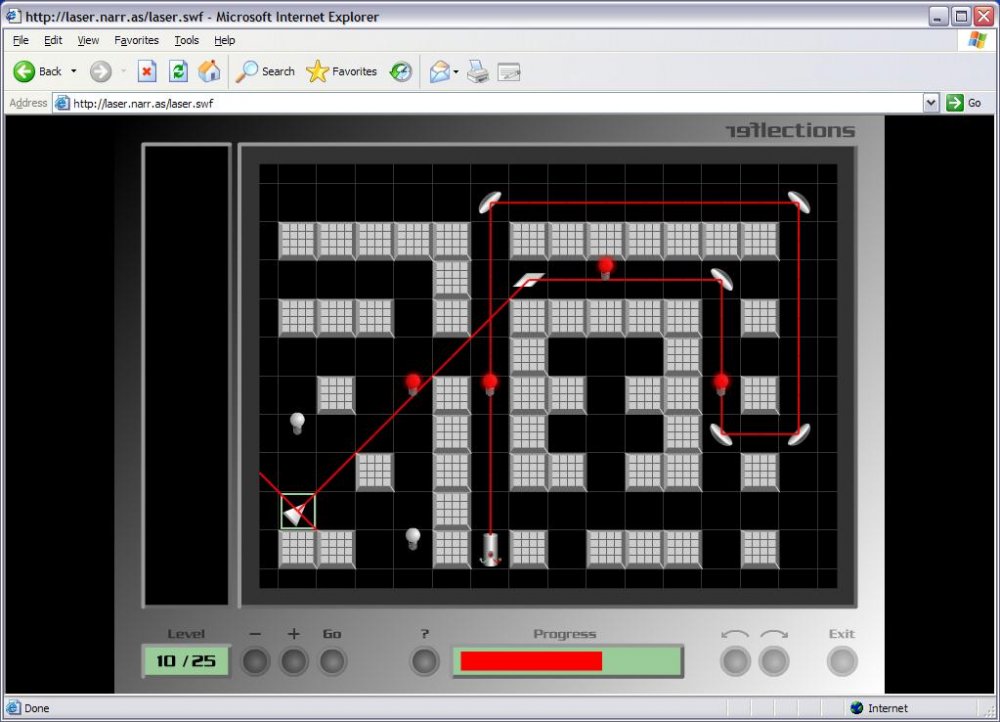The height and width of the screenshot is (722, 1000).
Task: Click the round Go button under Level
Action: point(332,661)
